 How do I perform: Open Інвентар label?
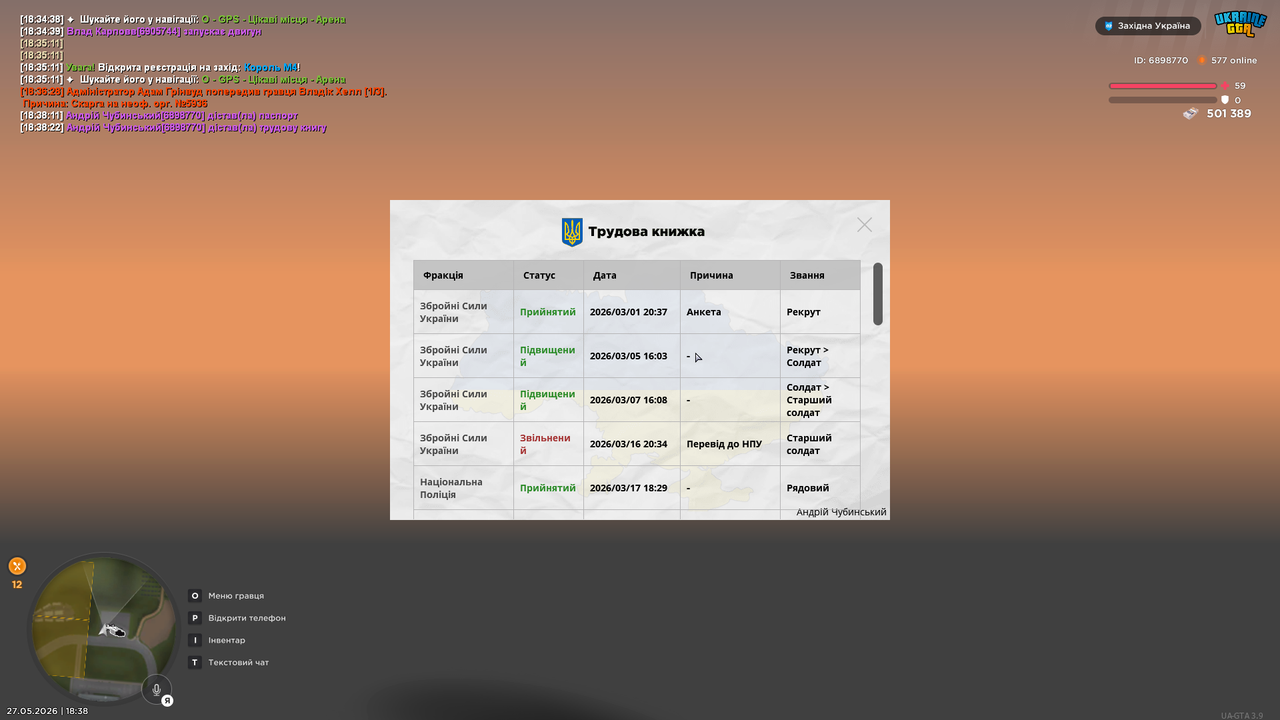click(227, 640)
